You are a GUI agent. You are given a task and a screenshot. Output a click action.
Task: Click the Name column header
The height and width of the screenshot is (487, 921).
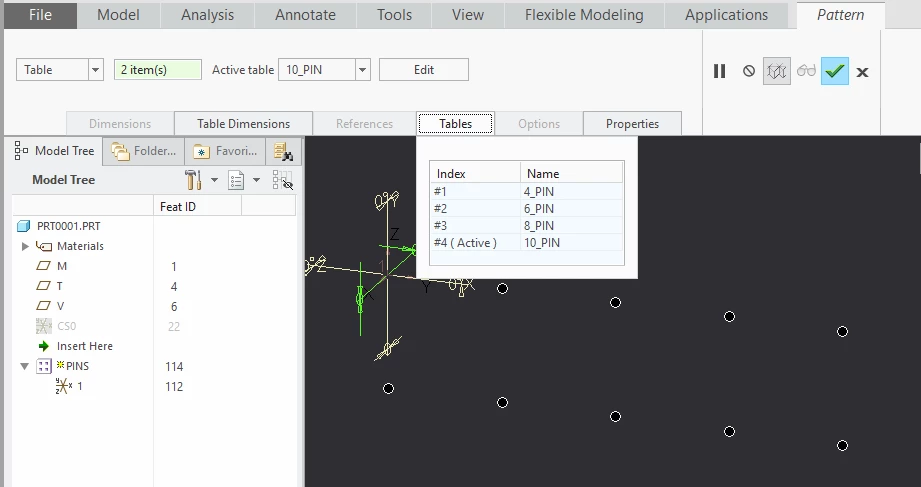(x=572, y=174)
